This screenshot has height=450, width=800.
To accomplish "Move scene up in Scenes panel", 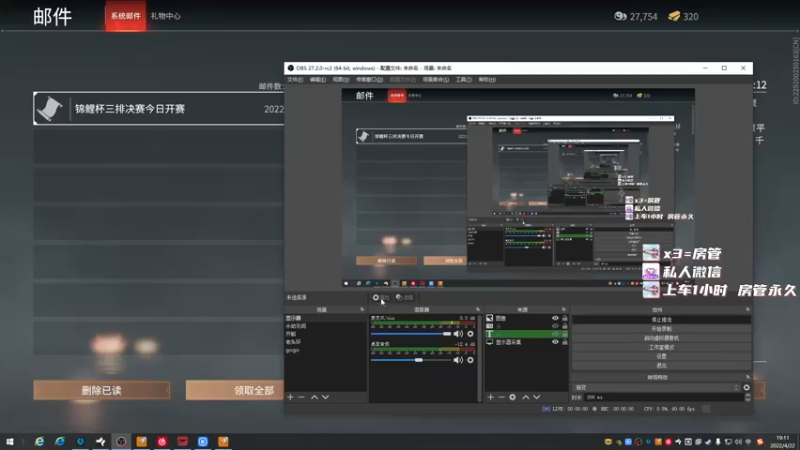I will coord(314,397).
